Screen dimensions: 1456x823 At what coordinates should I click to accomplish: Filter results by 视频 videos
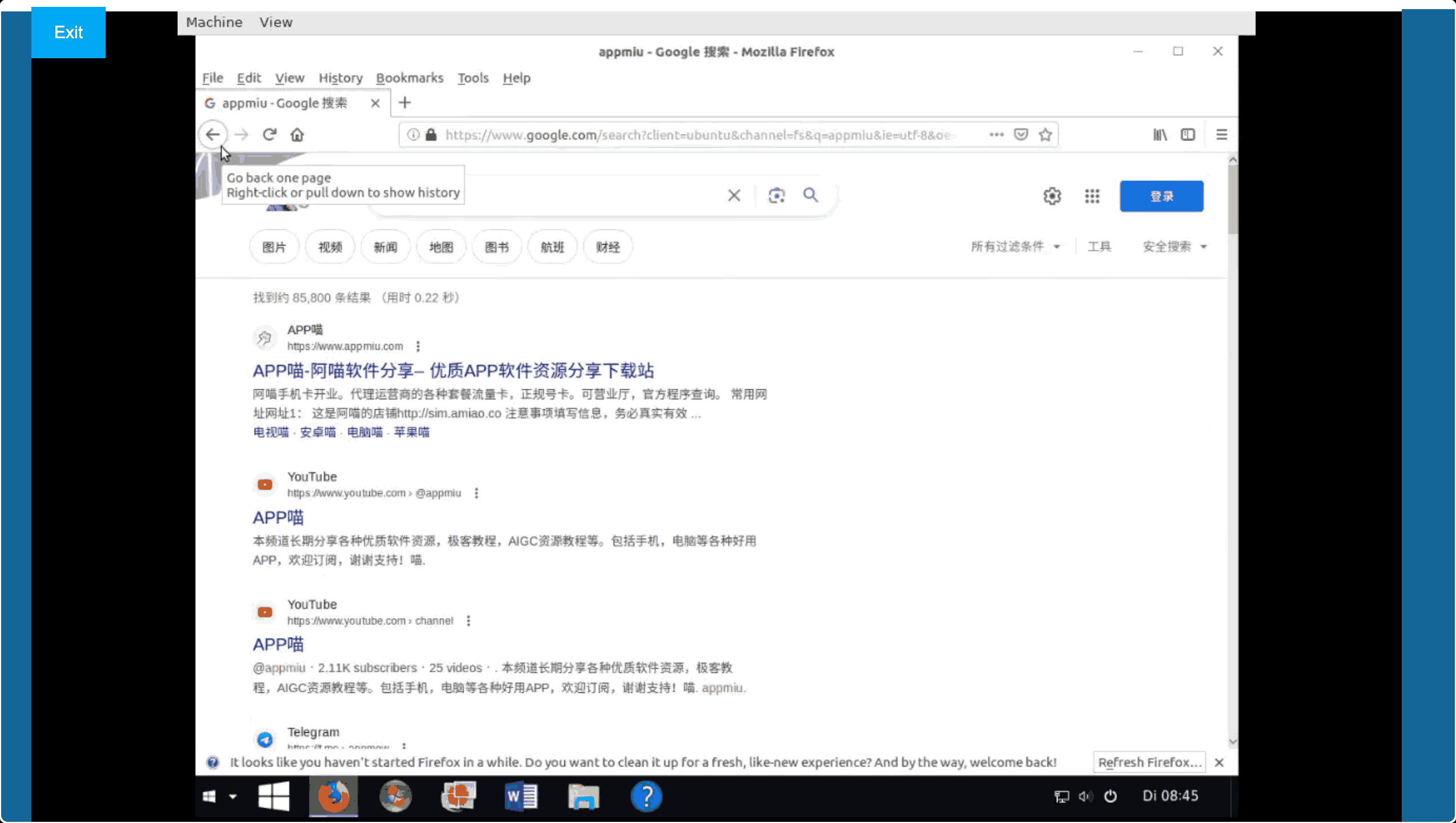coord(330,247)
